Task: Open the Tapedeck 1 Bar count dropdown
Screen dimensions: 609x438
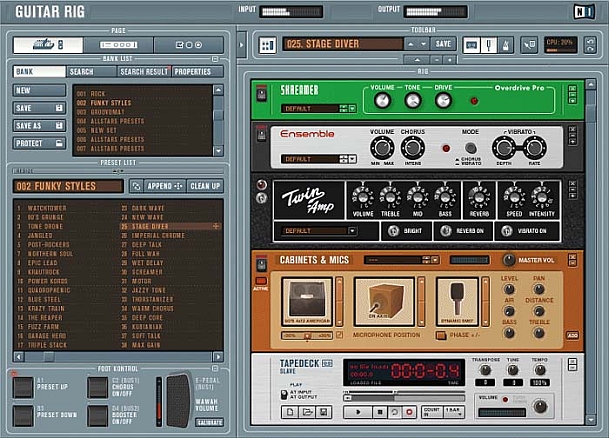Action: tap(454, 412)
